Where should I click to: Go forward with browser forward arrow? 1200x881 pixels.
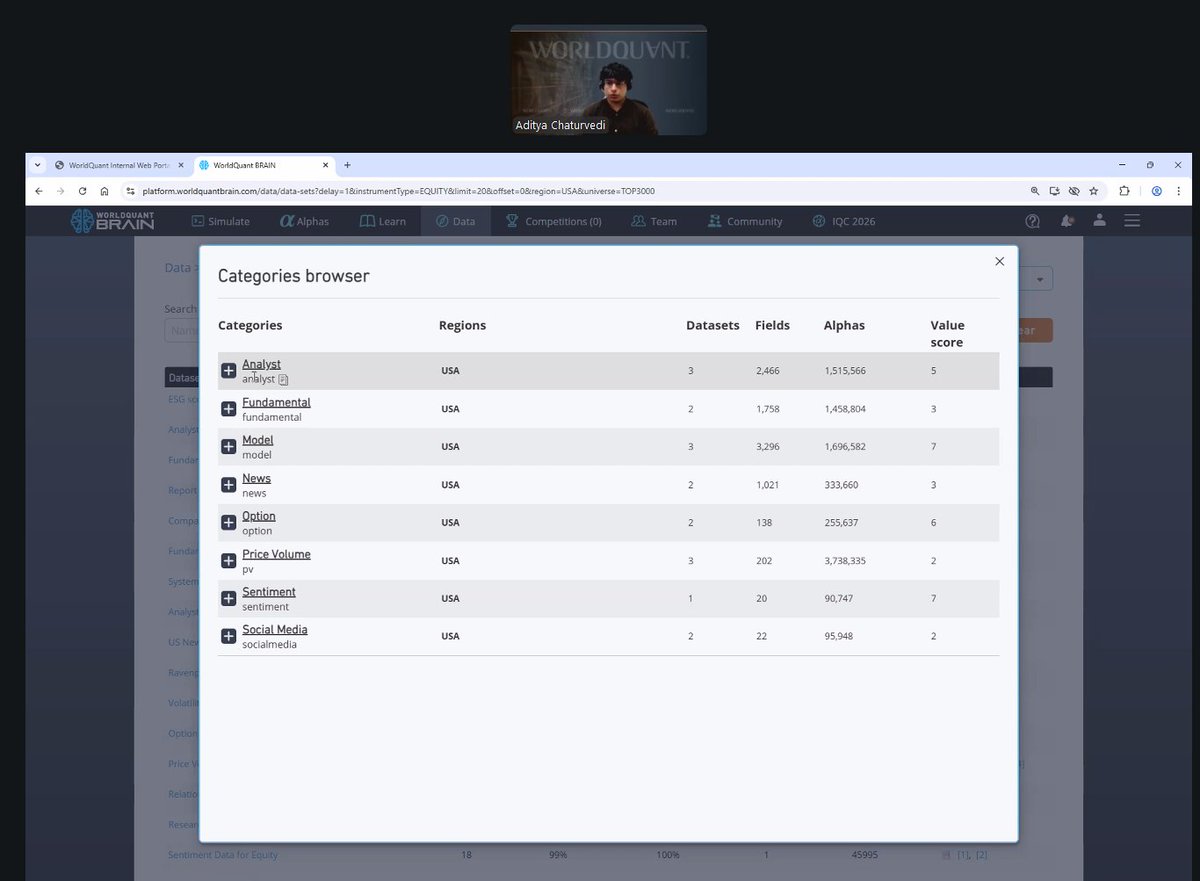click(61, 190)
